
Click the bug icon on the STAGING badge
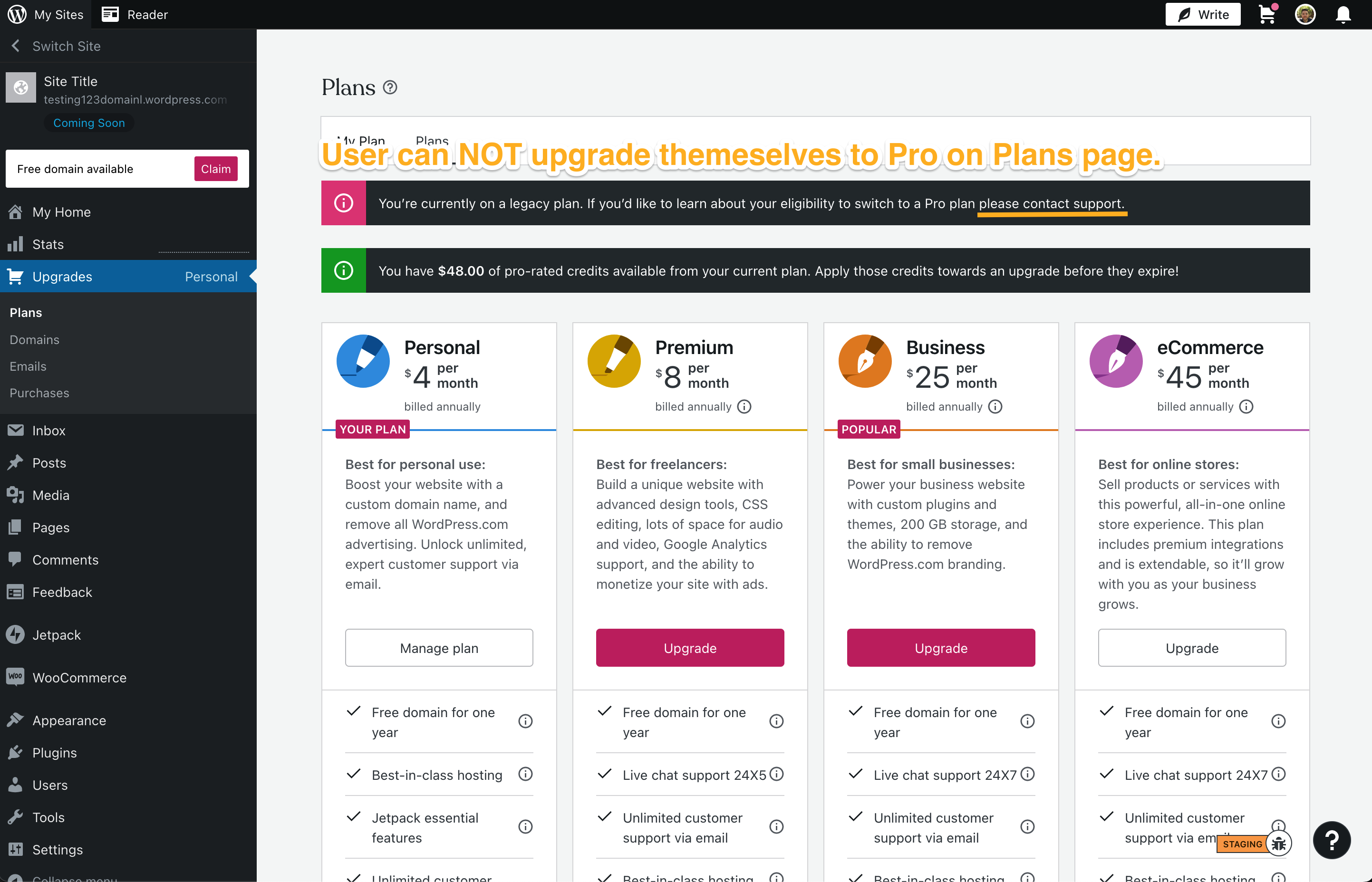click(x=1278, y=843)
